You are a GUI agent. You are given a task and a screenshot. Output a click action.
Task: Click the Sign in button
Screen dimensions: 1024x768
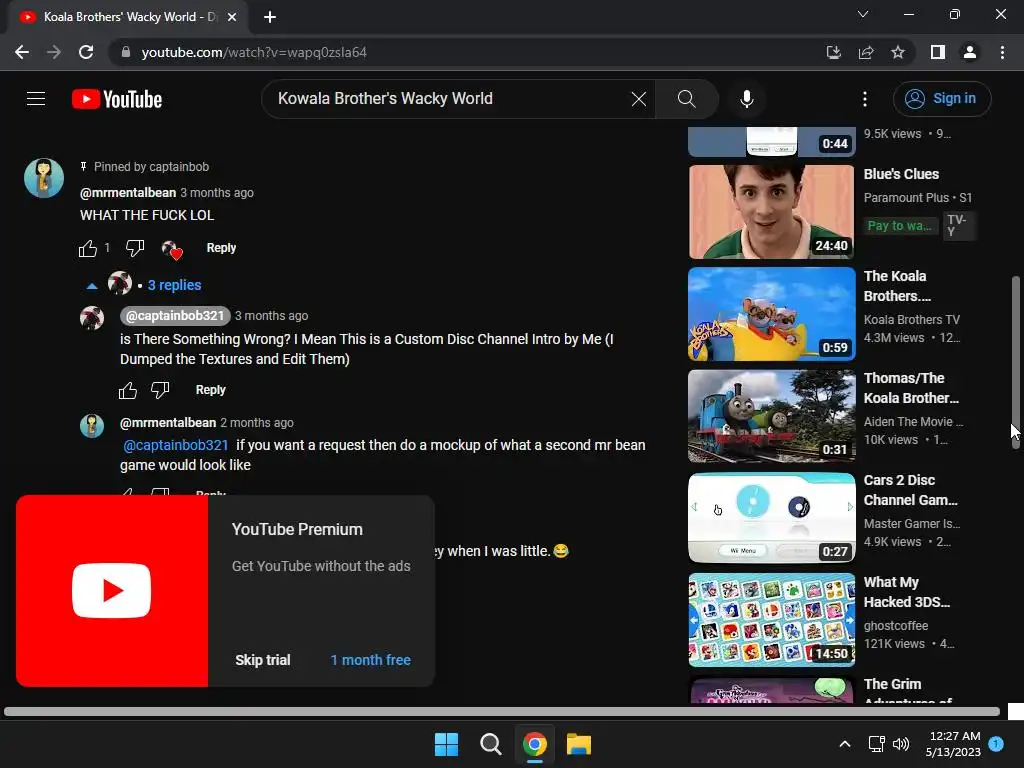tap(942, 99)
